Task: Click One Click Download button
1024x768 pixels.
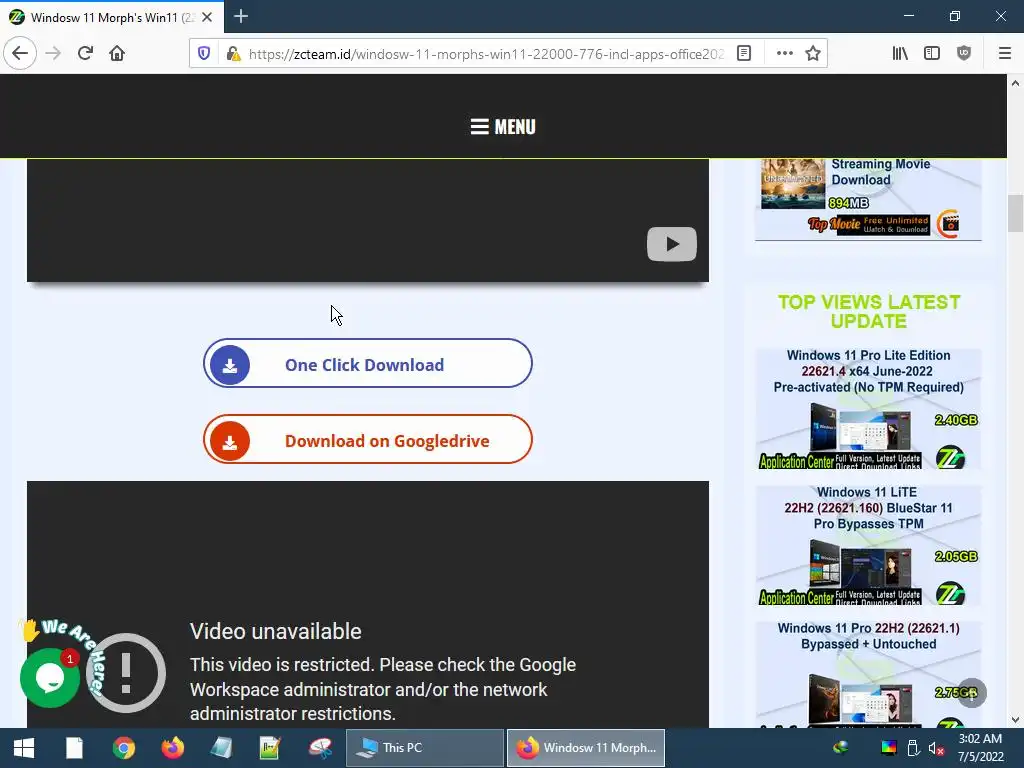Action: point(368,364)
